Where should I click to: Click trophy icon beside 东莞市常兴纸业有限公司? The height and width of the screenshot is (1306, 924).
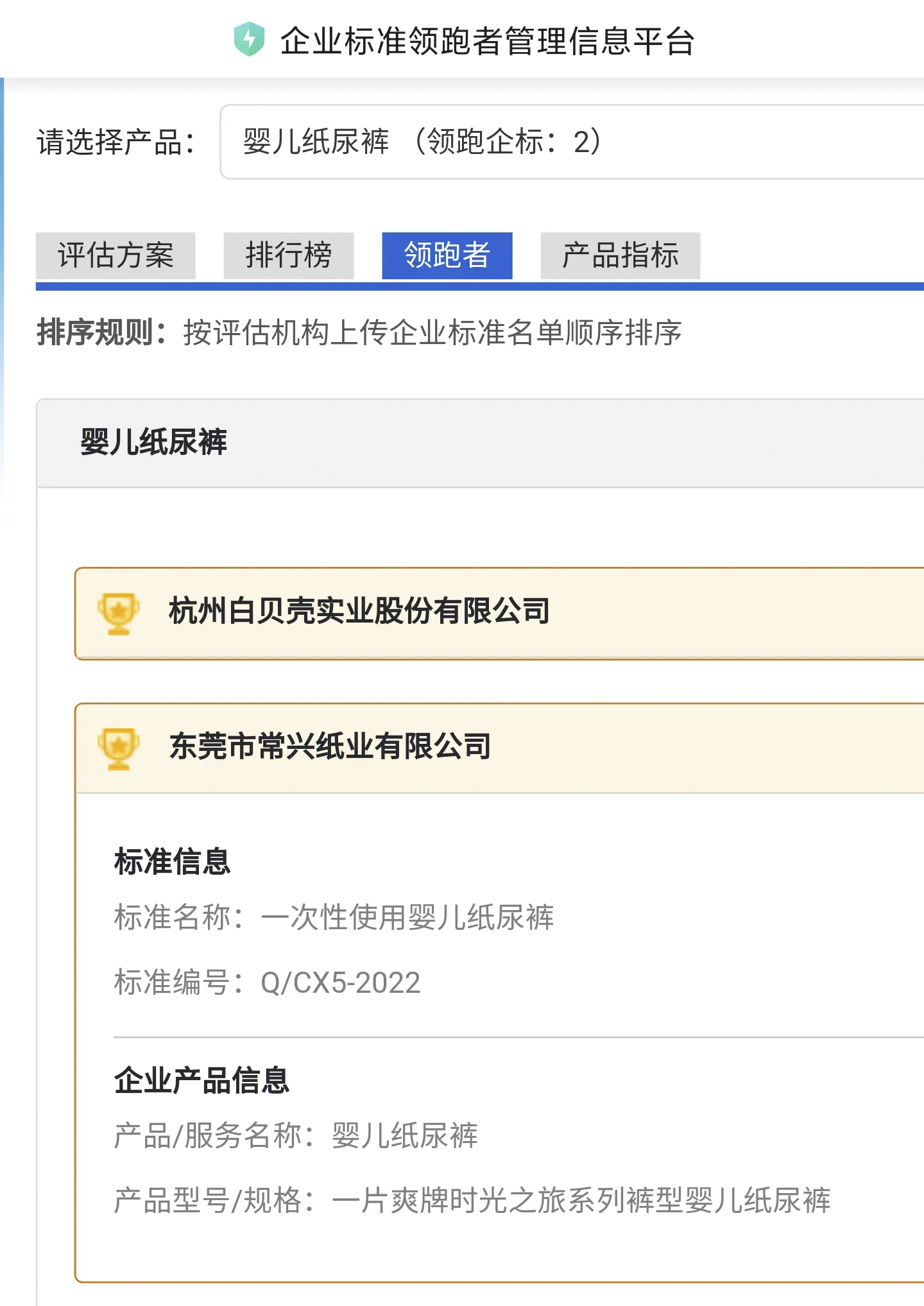(x=119, y=748)
